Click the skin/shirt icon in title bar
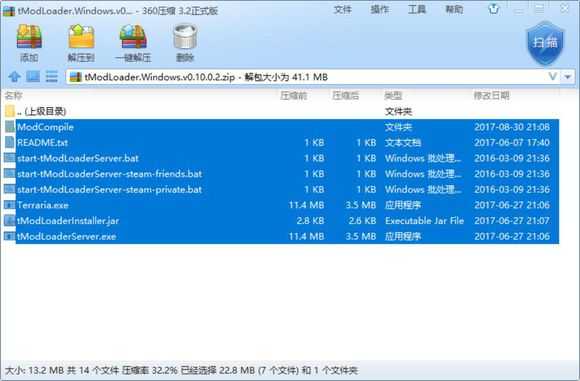This screenshot has height=381, width=580. click(494, 9)
